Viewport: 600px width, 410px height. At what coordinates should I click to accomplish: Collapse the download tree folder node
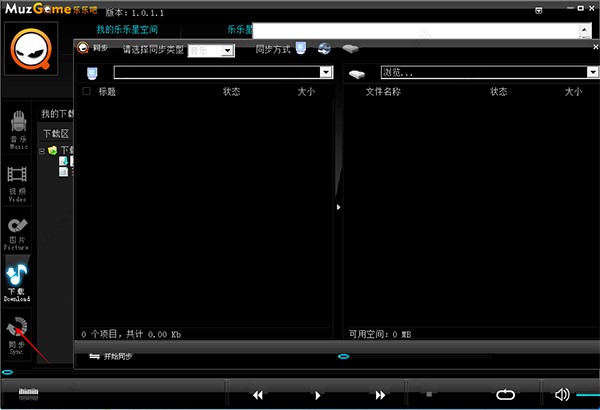click(42, 151)
